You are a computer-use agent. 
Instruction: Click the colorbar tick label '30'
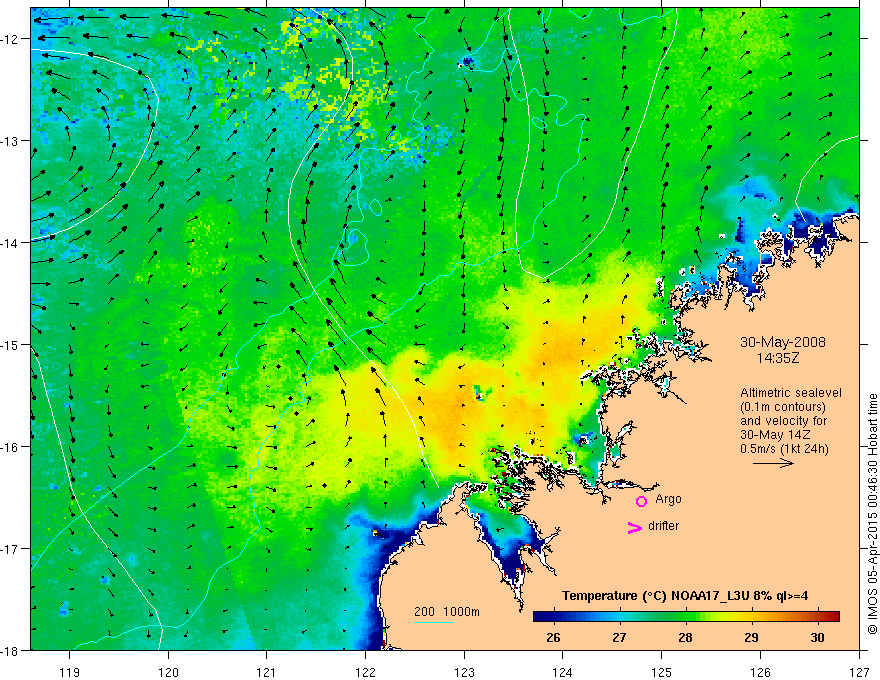pyautogui.click(x=817, y=637)
